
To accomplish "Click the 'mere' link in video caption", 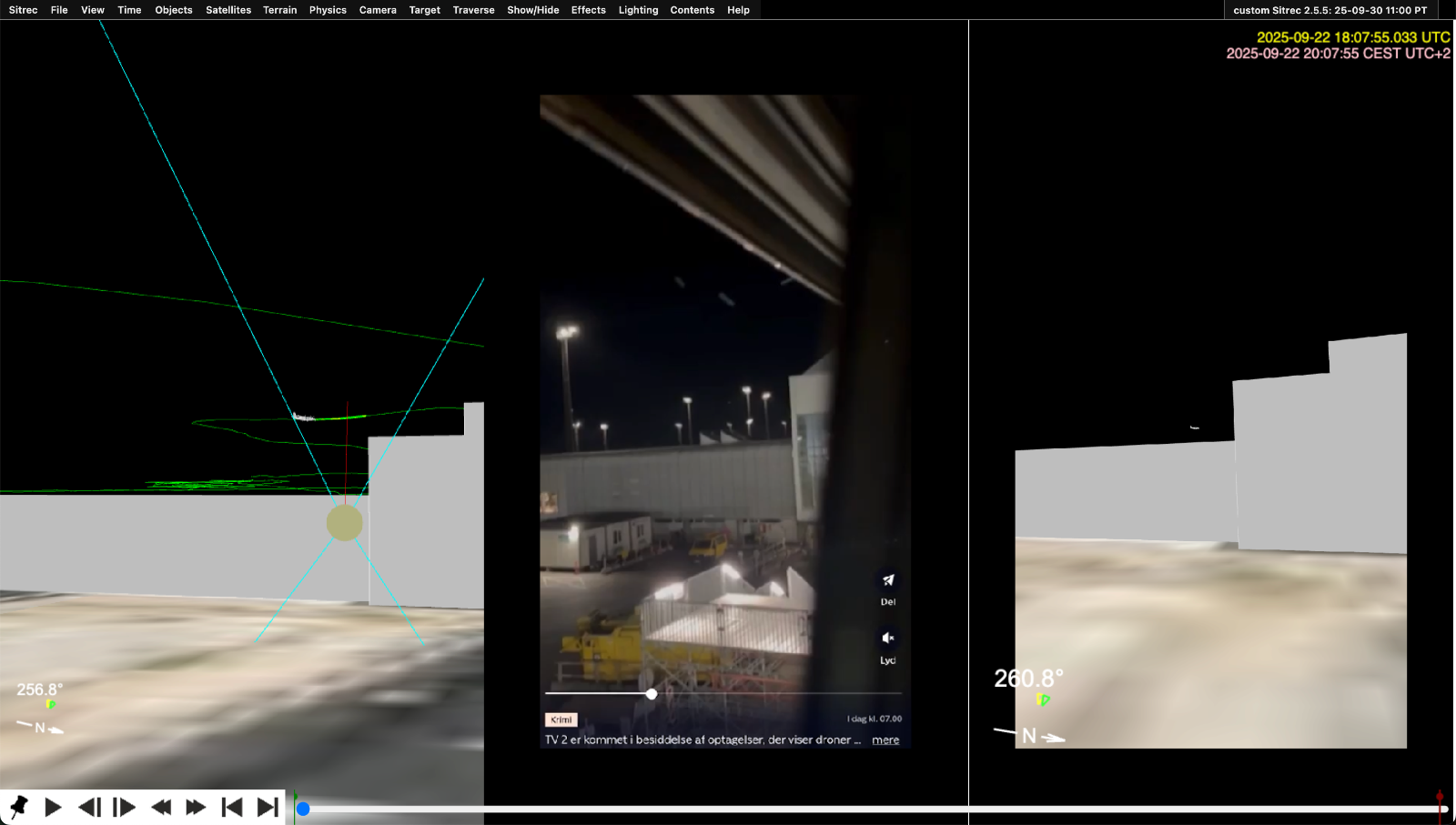I will pos(885,739).
